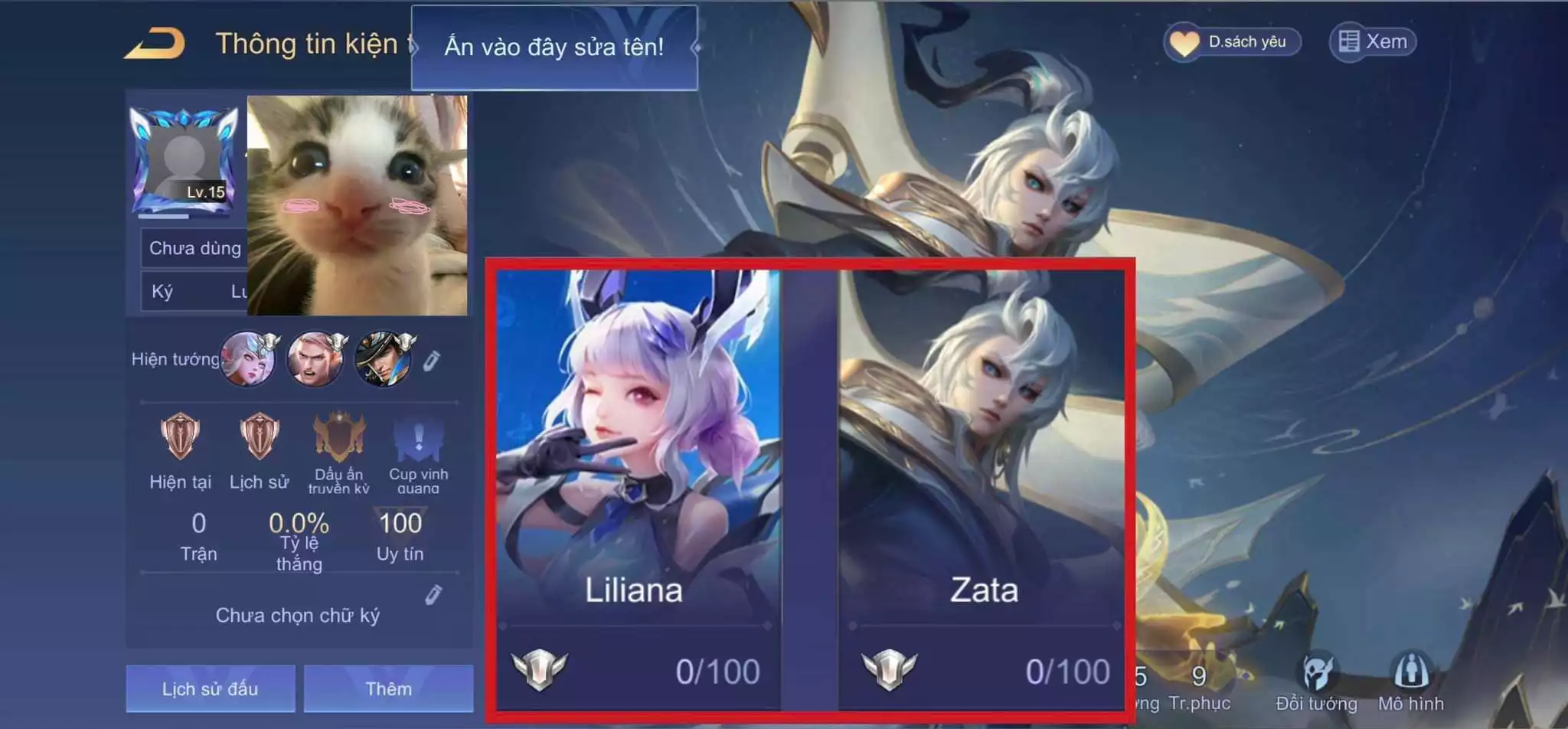The width and height of the screenshot is (1568, 729).
Task: Choose the Liliana hero card
Action: click(x=639, y=489)
